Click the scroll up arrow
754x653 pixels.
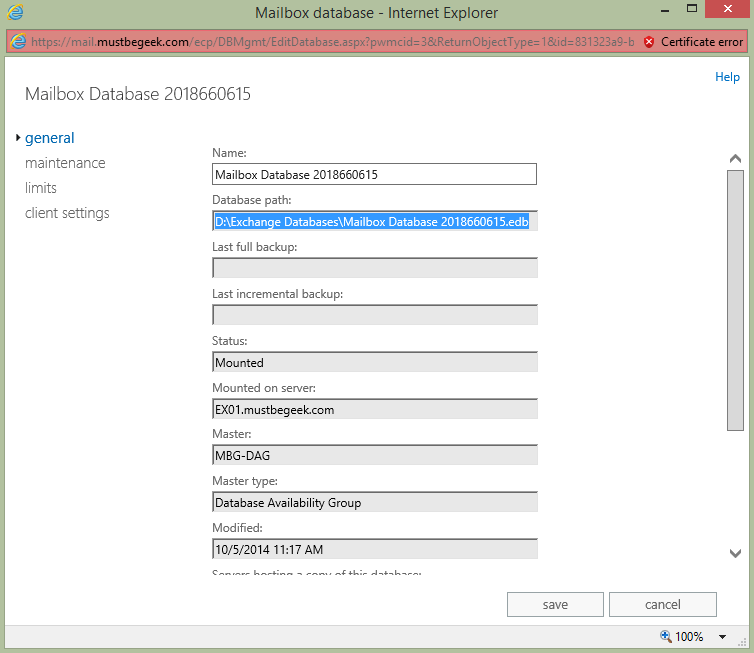click(x=735, y=159)
